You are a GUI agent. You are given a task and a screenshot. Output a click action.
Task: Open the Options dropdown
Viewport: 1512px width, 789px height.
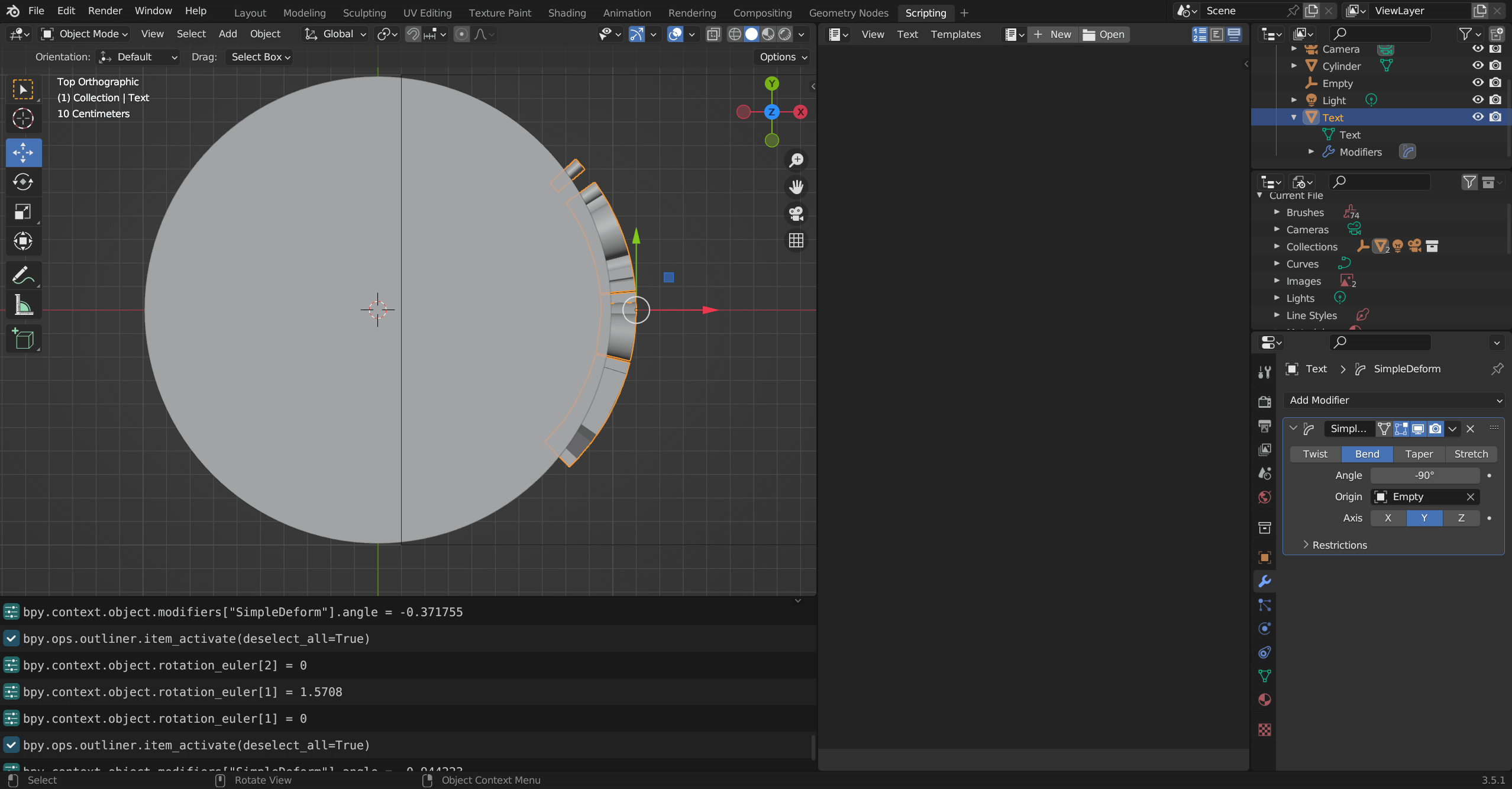(x=783, y=57)
